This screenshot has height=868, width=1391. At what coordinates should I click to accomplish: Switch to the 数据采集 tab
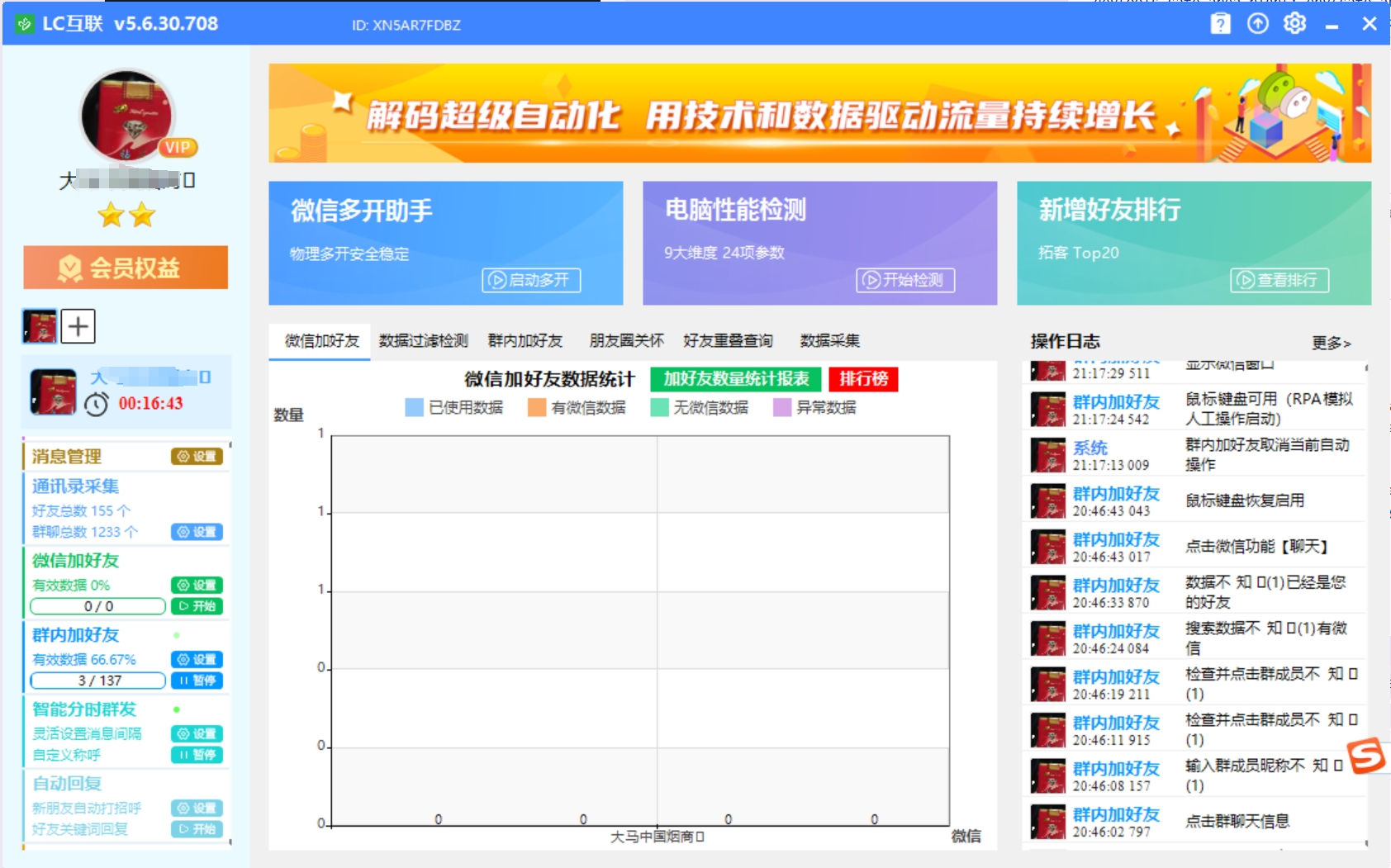[x=830, y=341]
